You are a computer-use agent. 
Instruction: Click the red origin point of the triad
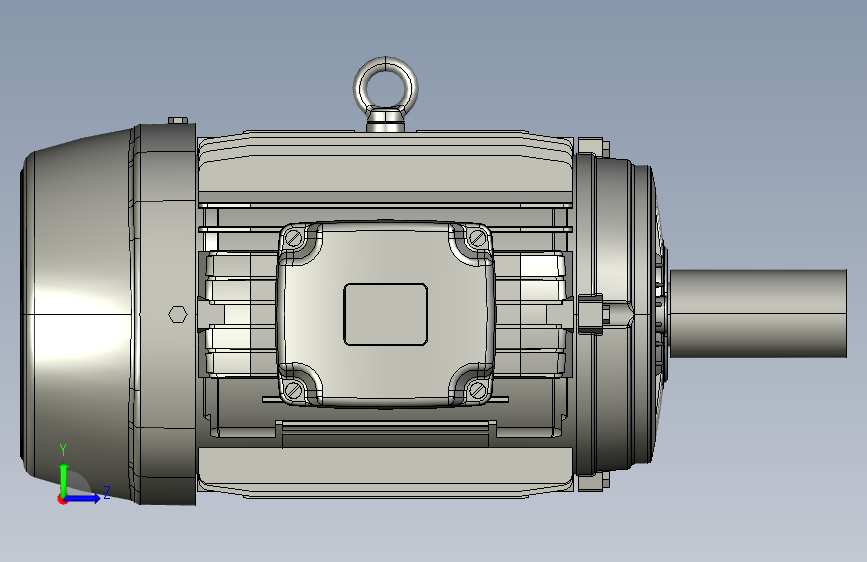point(62,499)
